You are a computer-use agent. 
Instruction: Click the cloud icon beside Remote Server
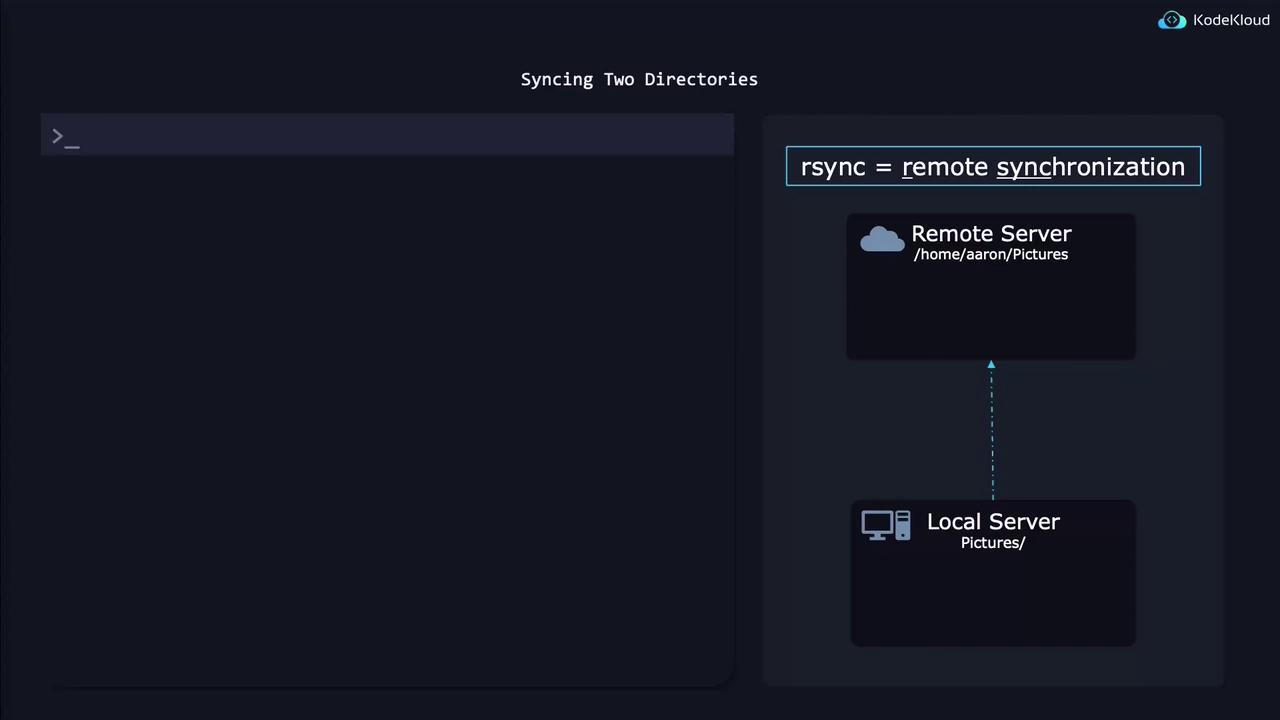pos(882,240)
